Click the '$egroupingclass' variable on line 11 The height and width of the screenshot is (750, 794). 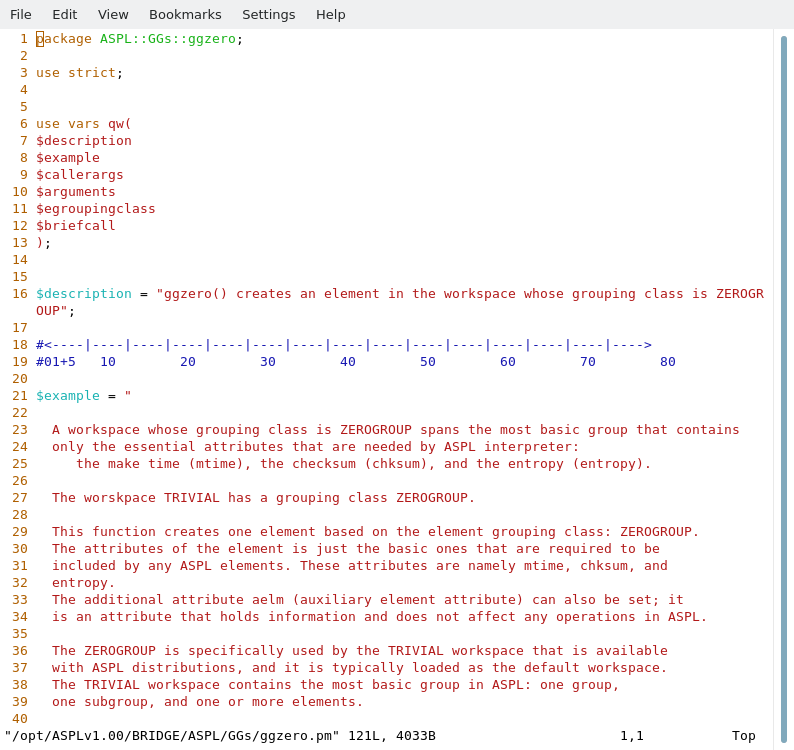click(96, 209)
